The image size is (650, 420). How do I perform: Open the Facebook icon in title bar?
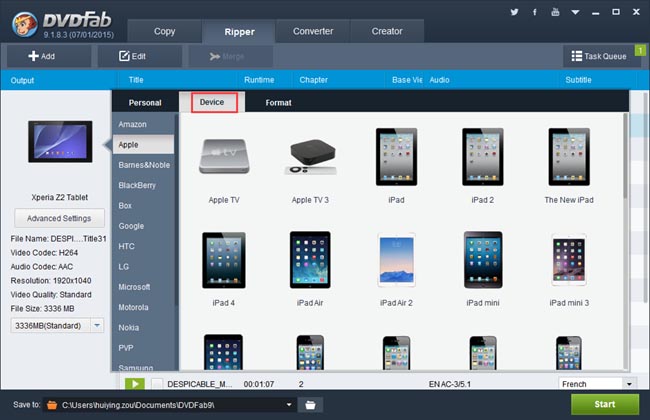point(535,12)
